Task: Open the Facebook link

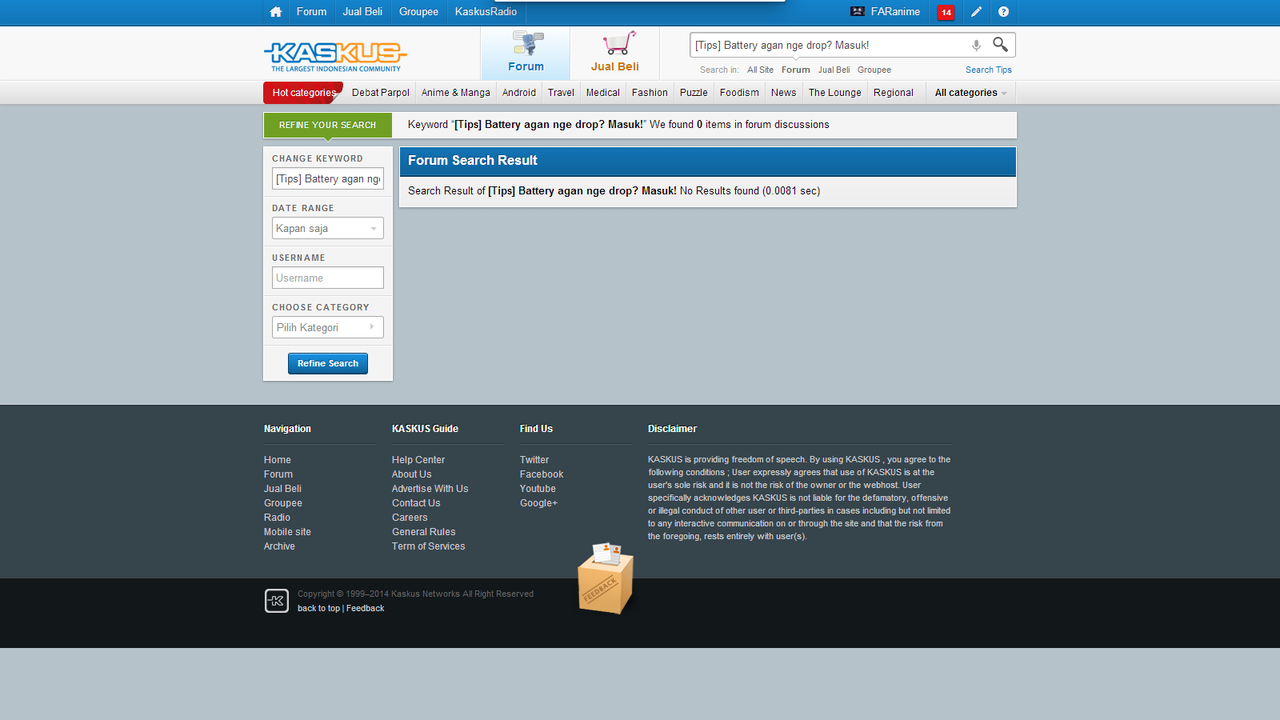Action: (x=542, y=475)
